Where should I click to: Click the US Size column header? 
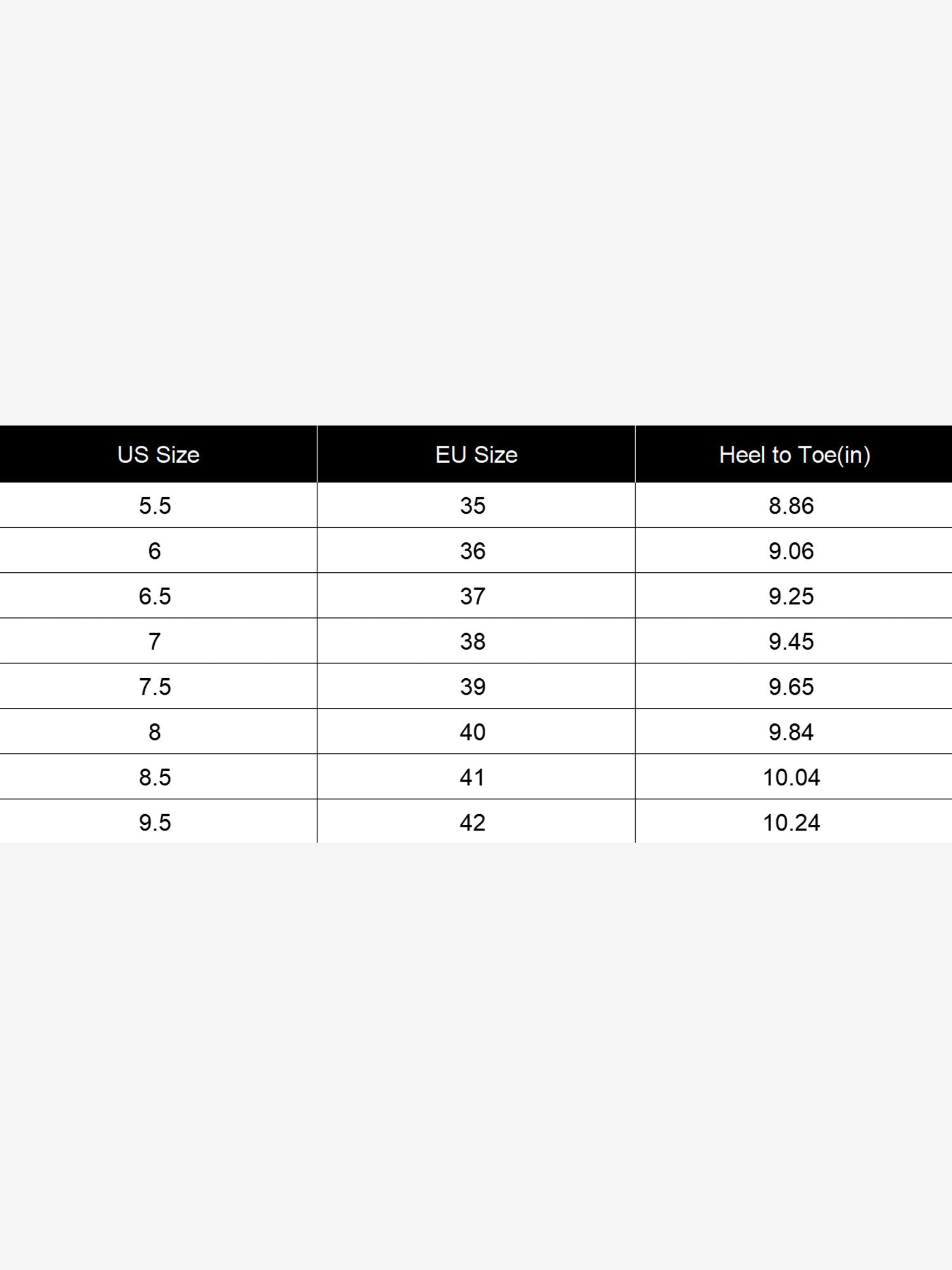(x=158, y=454)
